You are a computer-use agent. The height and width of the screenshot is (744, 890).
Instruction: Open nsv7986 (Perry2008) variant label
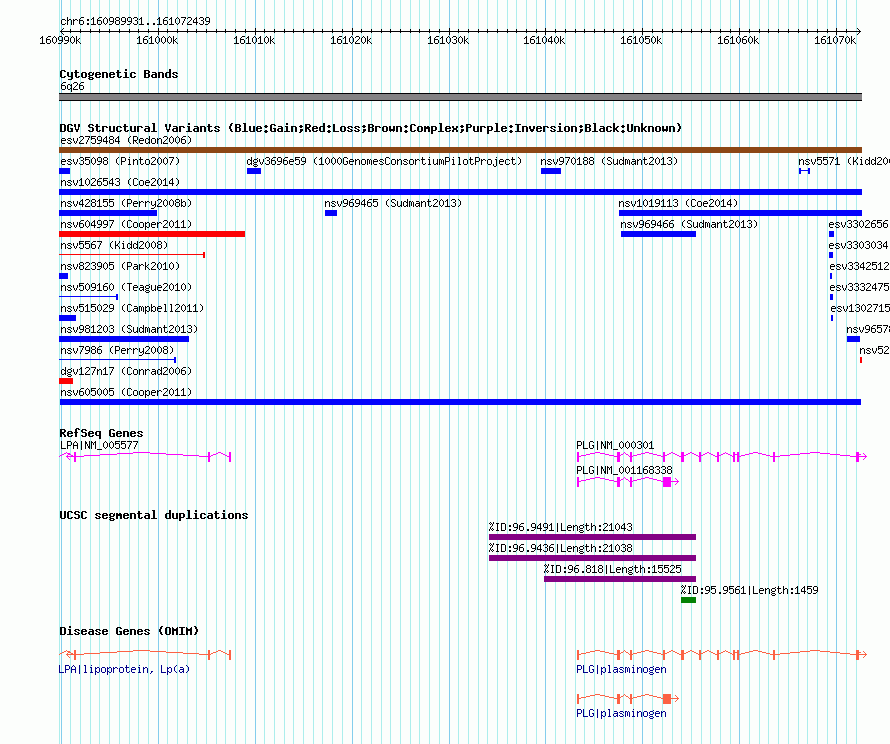(x=117, y=350)
